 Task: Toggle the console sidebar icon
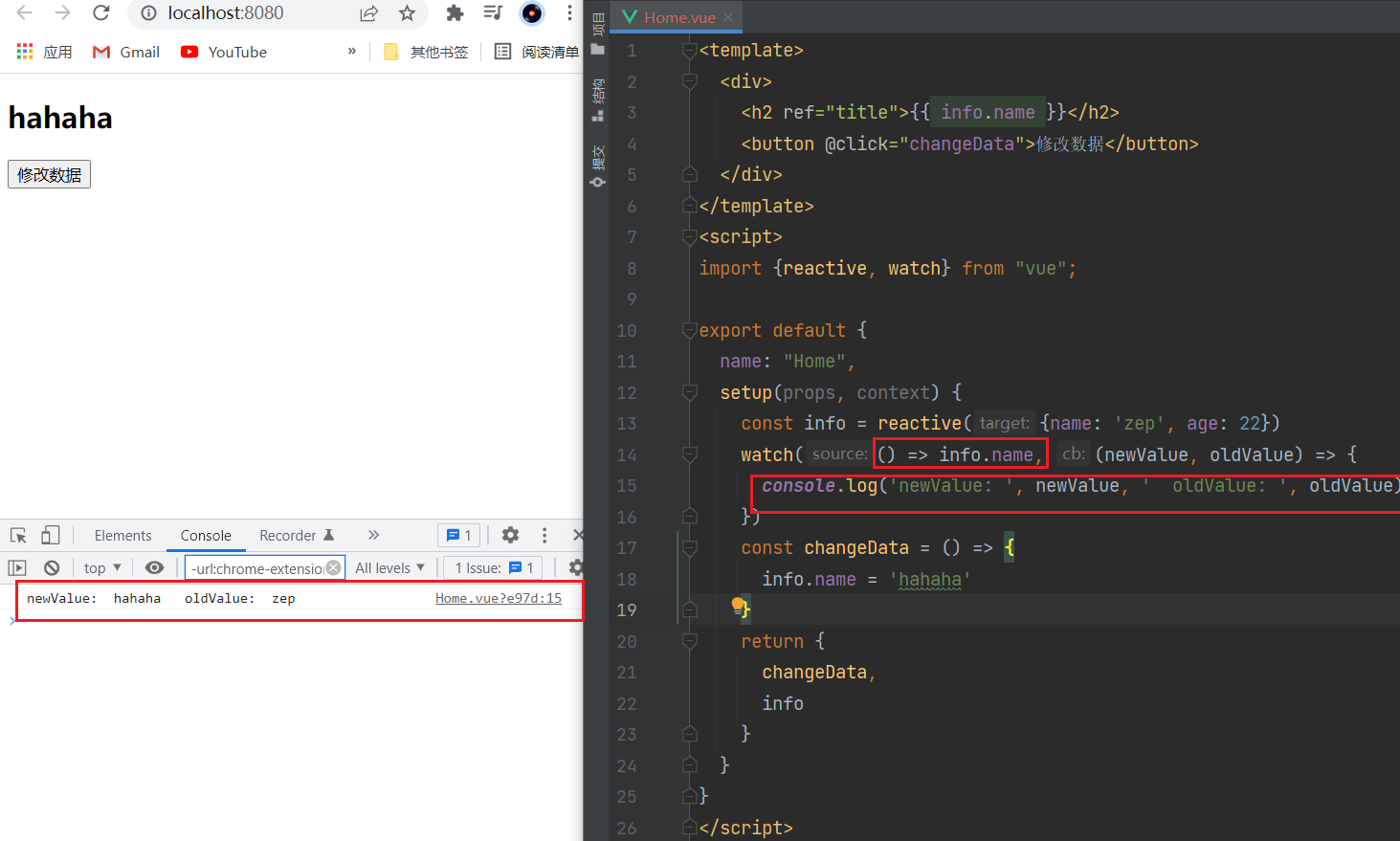(17, 567)
